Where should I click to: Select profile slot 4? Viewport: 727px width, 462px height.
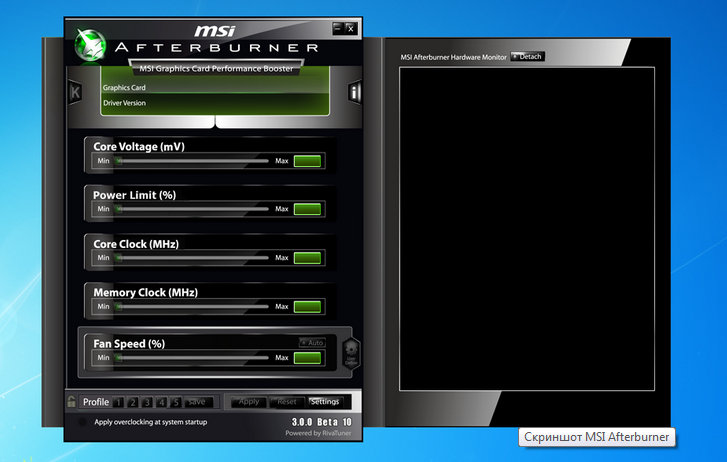[x=161, y=402]
